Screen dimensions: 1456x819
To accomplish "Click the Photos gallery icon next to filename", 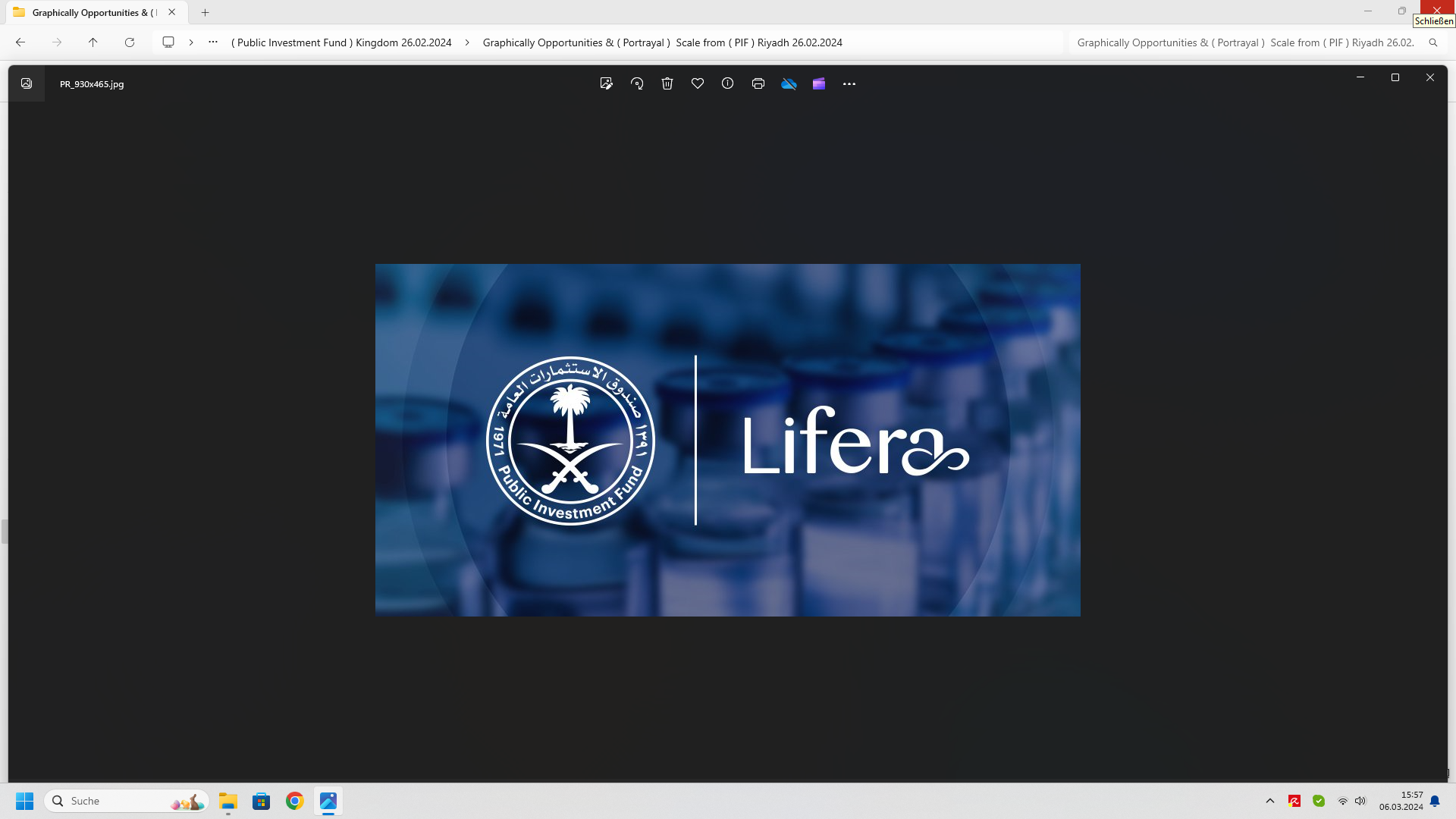I will click(27, 83).
